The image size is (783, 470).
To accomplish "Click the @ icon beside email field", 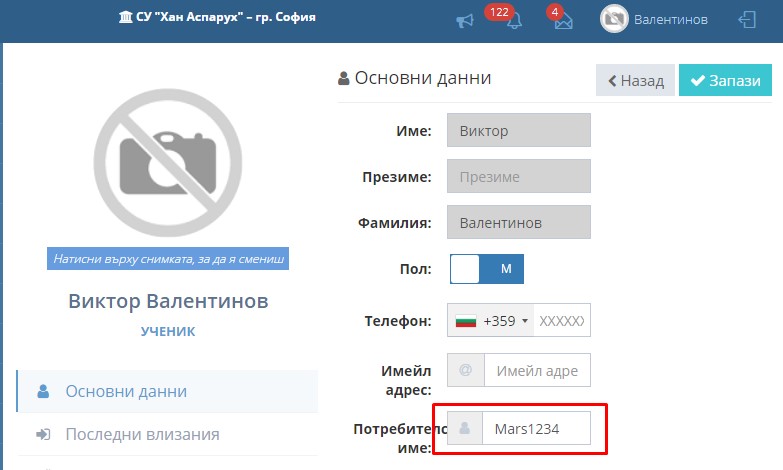I will click(x=465, y=370).
